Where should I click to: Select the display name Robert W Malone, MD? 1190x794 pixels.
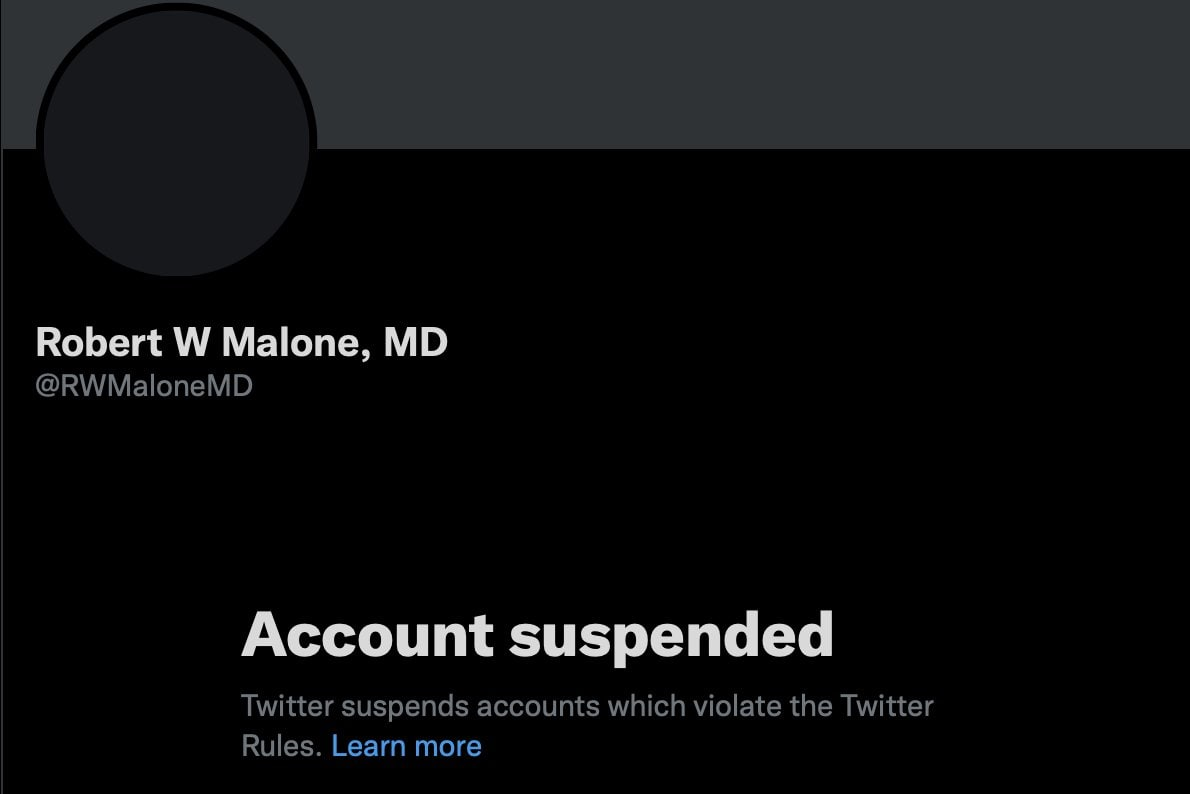pyautogui.click(x=241, y=342)
